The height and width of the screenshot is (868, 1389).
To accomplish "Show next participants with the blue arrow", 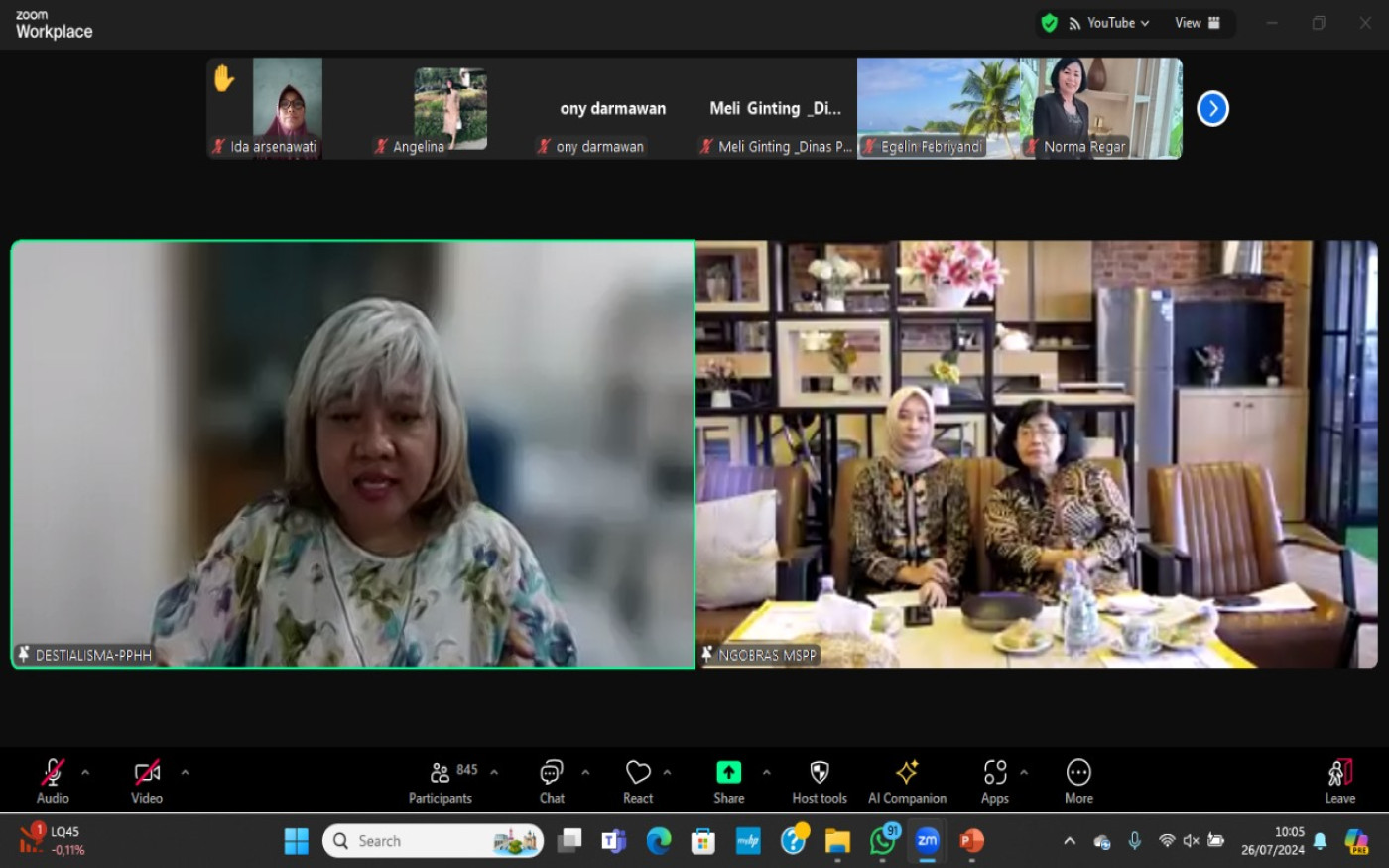I will (1212, 108).
